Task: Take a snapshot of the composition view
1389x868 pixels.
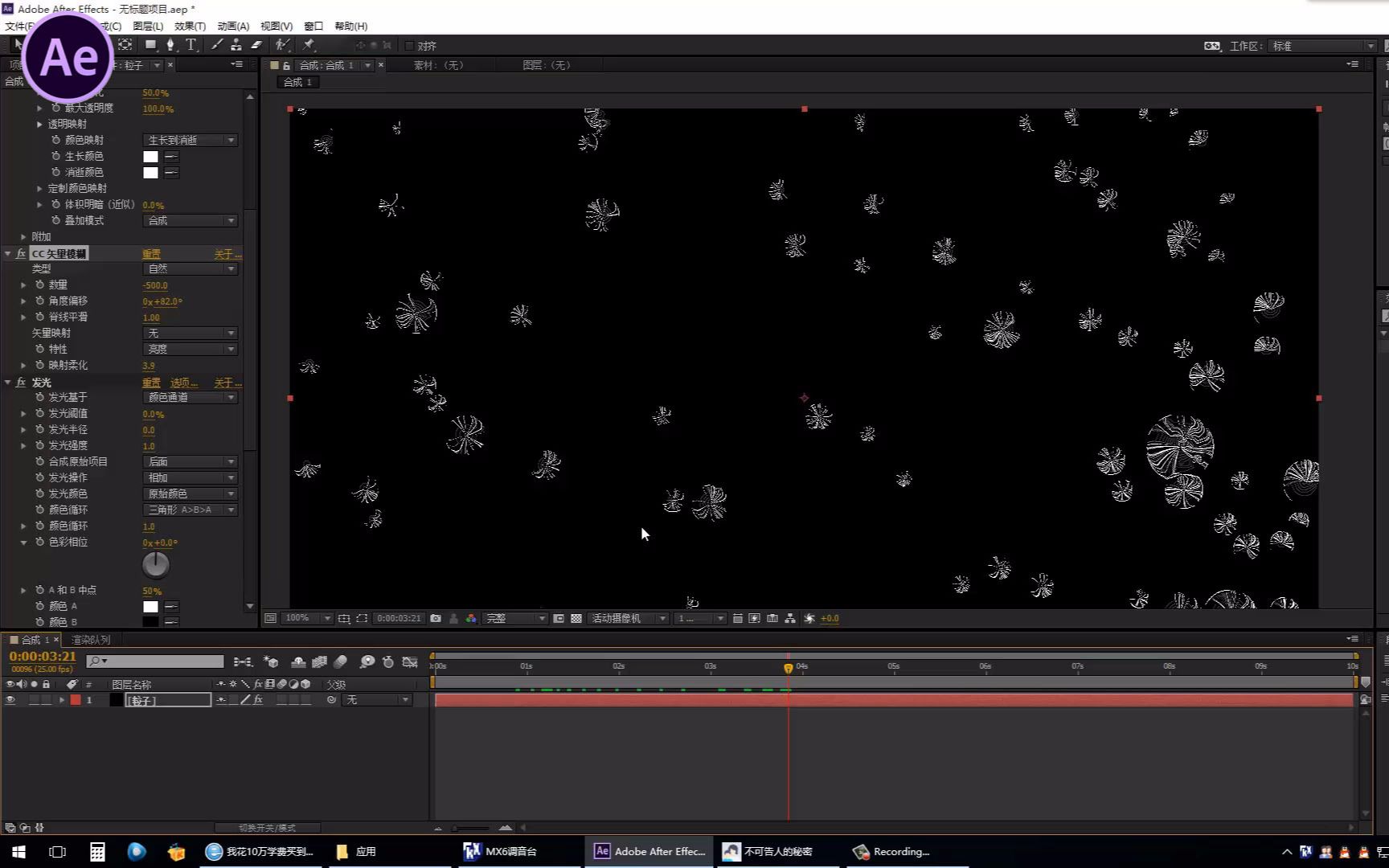Action: (x=436, y=618)
